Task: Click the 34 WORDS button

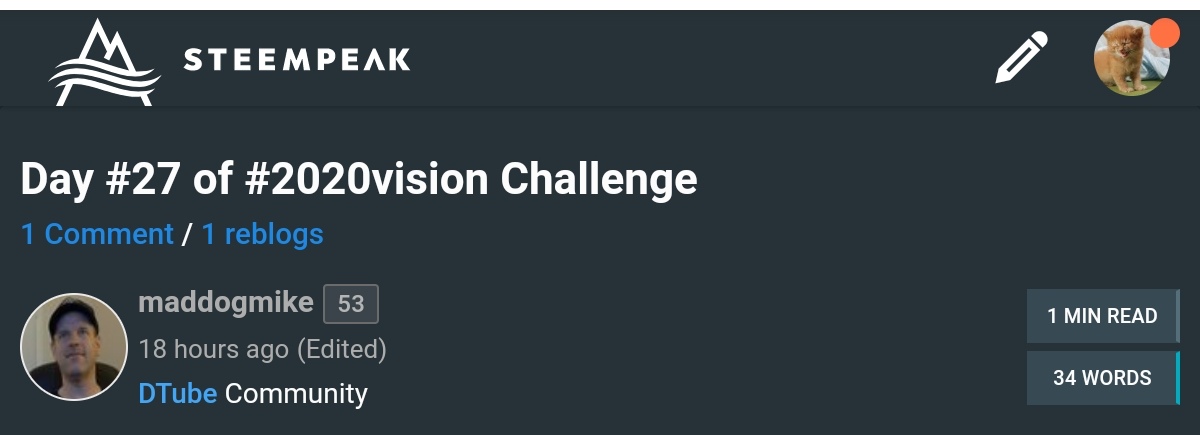Action: [x=1102, y=378]
